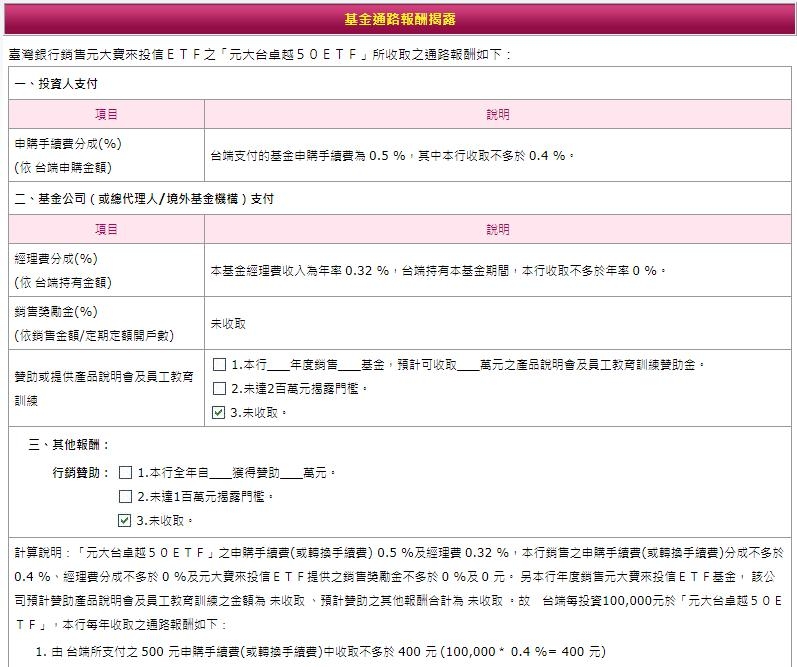Click the first 項目 column header
The height and width of the screenshot is (667, 797).
pos(107,114)
